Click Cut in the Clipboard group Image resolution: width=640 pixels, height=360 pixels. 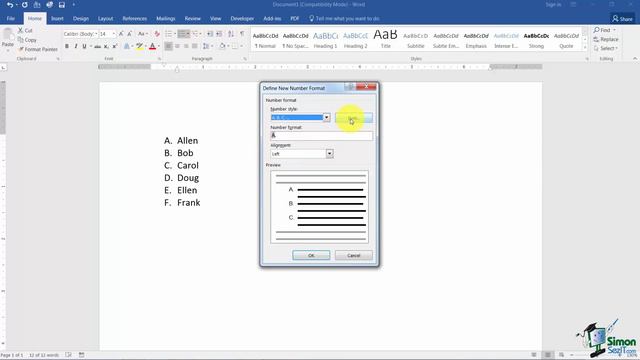(25, 31)
